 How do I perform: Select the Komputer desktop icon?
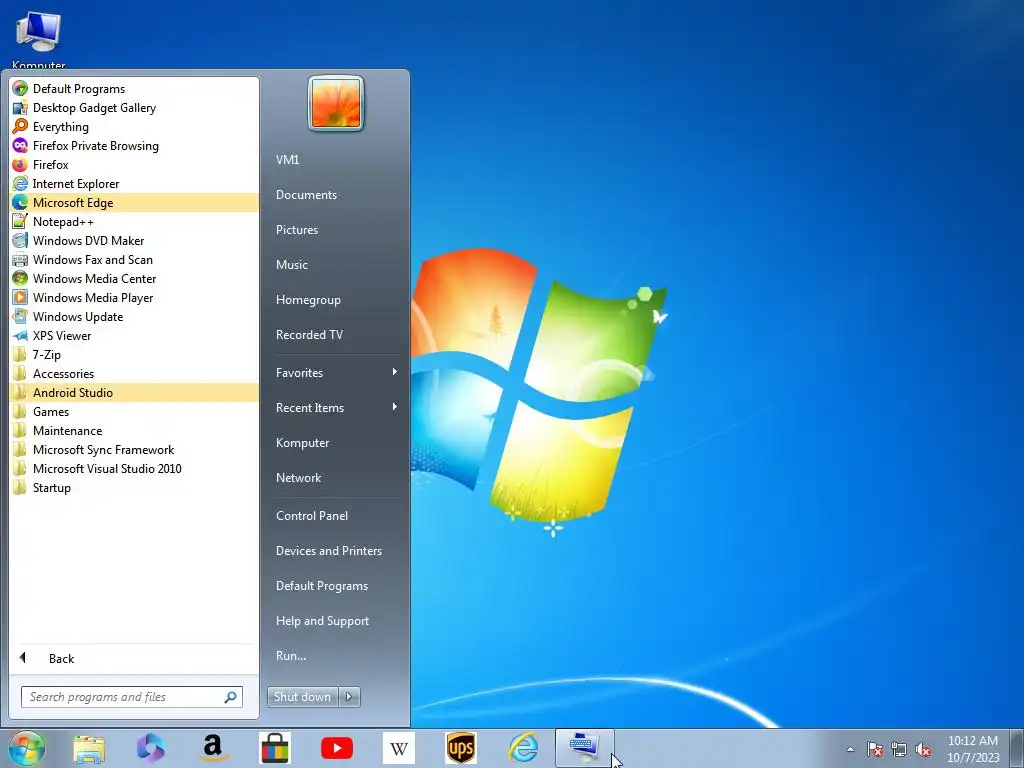click(39, 39)
